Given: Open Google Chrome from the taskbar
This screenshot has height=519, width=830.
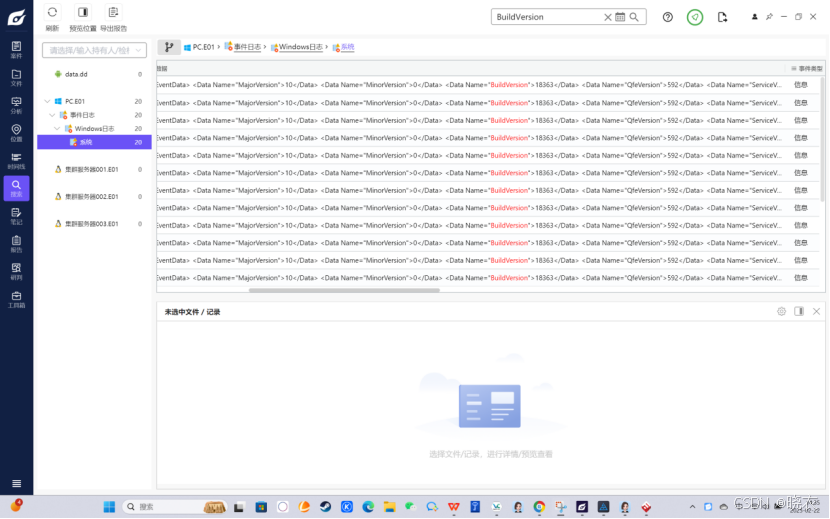Looking at the screenshot, I should tap(539, 507).
